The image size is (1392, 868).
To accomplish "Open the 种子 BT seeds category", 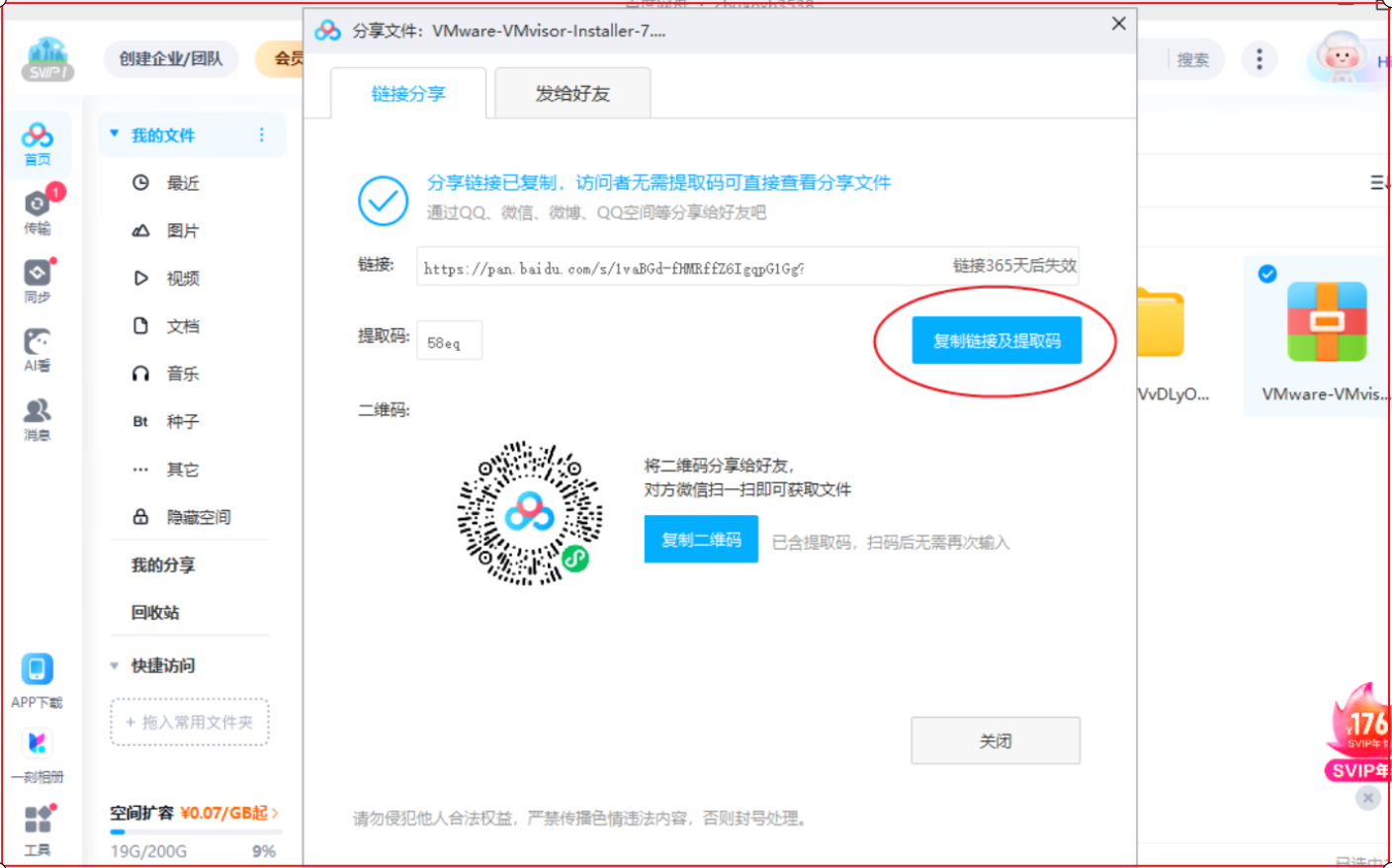I will coord(183,421).
